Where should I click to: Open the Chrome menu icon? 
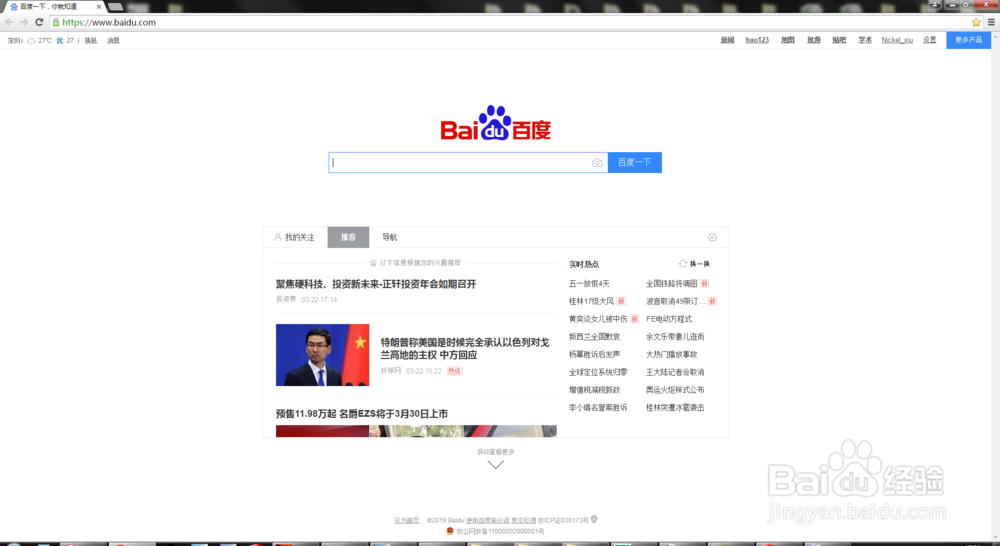(991, 22)
